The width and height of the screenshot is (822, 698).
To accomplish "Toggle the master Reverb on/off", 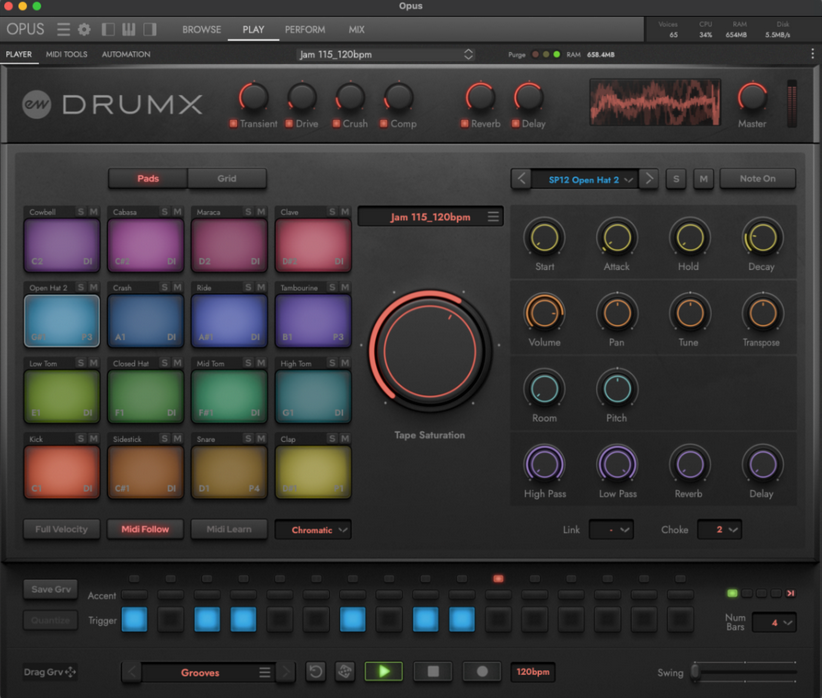I will point(464,124).
